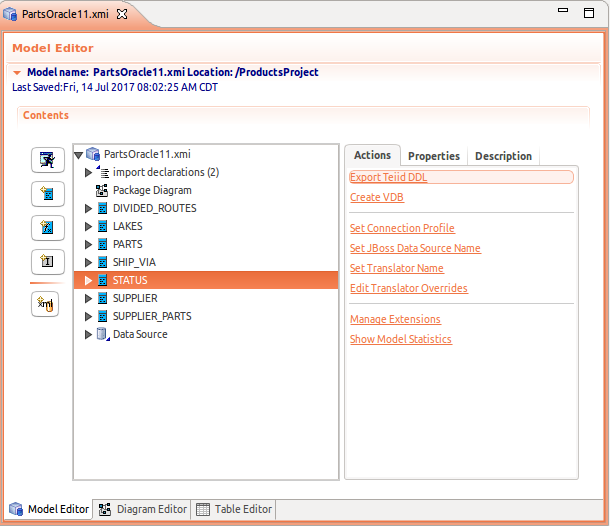This screenshot has width=610, height=526.
Task: Click the PARTS table icon
Action: [x=102, y=244]
